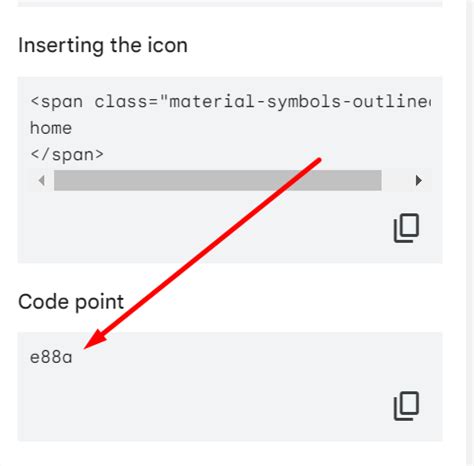Click the closing </span> tag line
Viewport: 474px width, 466px height.
pyautogui.click(x=67, y=155)
